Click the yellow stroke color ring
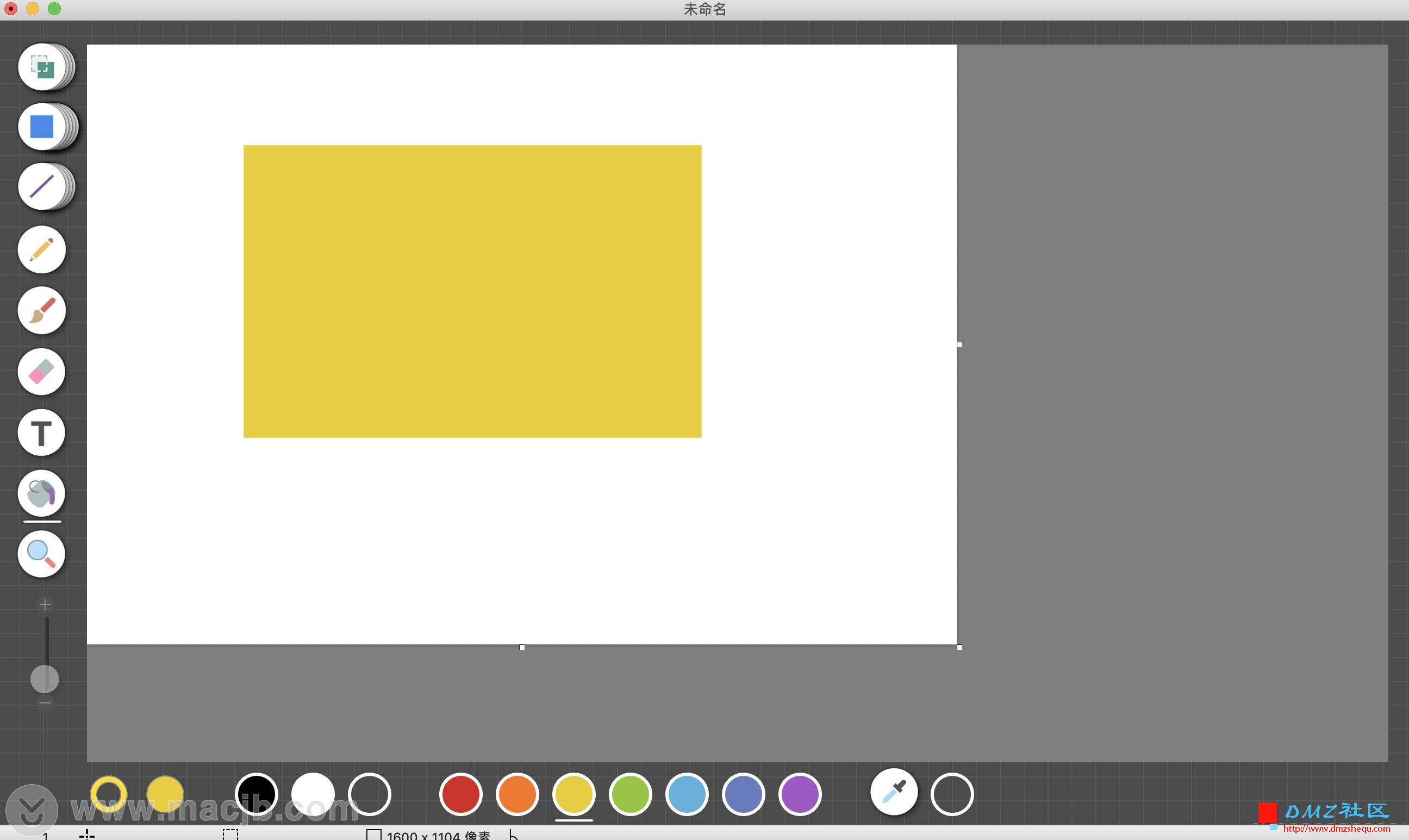This screenshot has height=840, width=1409. [109, 794]
